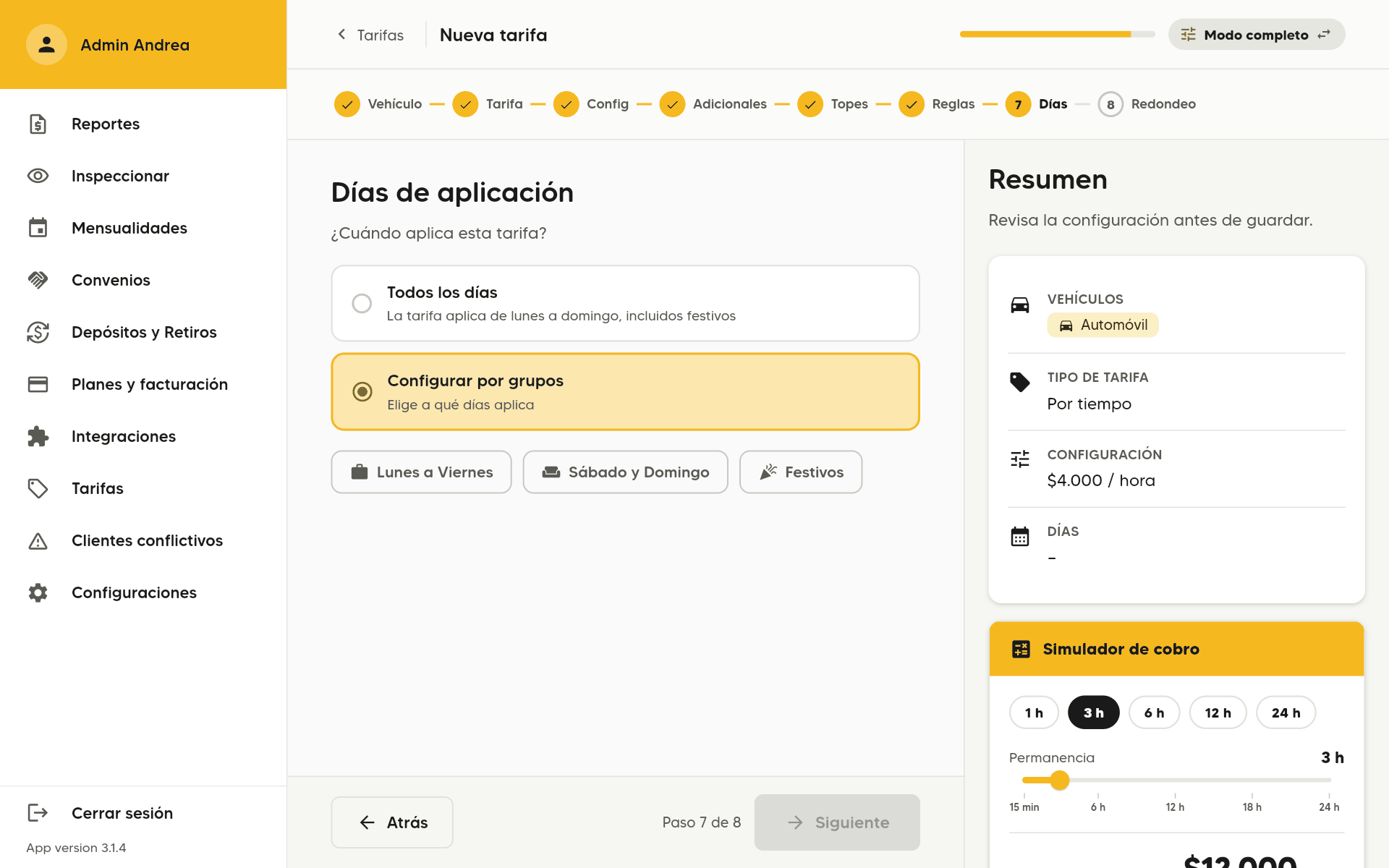
Task: Choose the 6 h simulator preset
Action: [1154, 712]
